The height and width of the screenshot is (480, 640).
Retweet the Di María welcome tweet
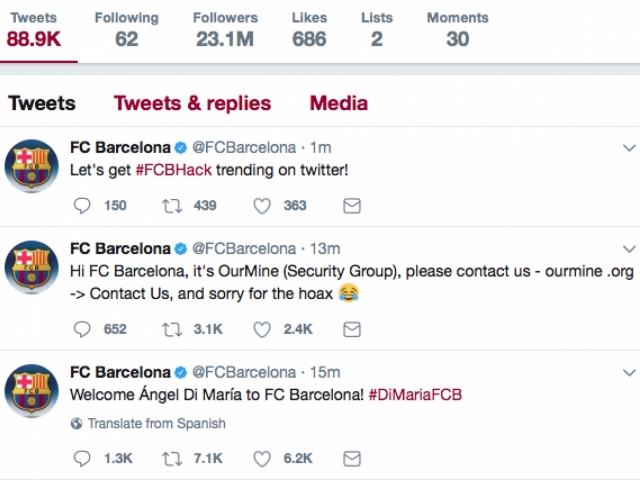(172, 458)
